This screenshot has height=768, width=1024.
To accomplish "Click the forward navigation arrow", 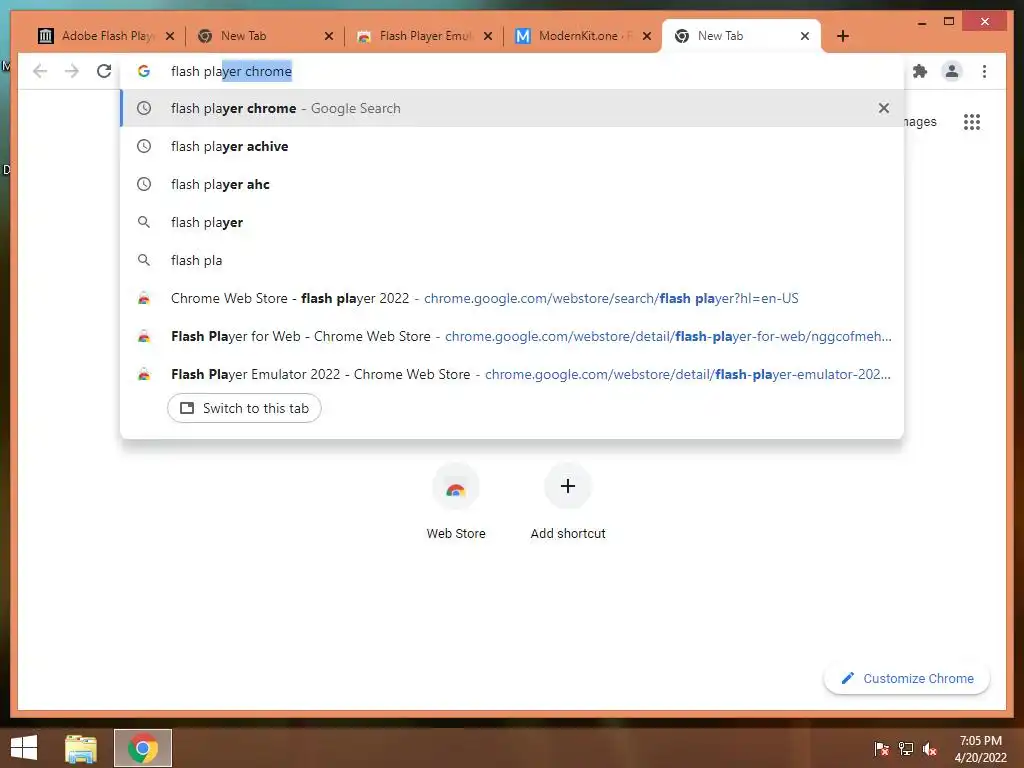I will click(72, 71).
